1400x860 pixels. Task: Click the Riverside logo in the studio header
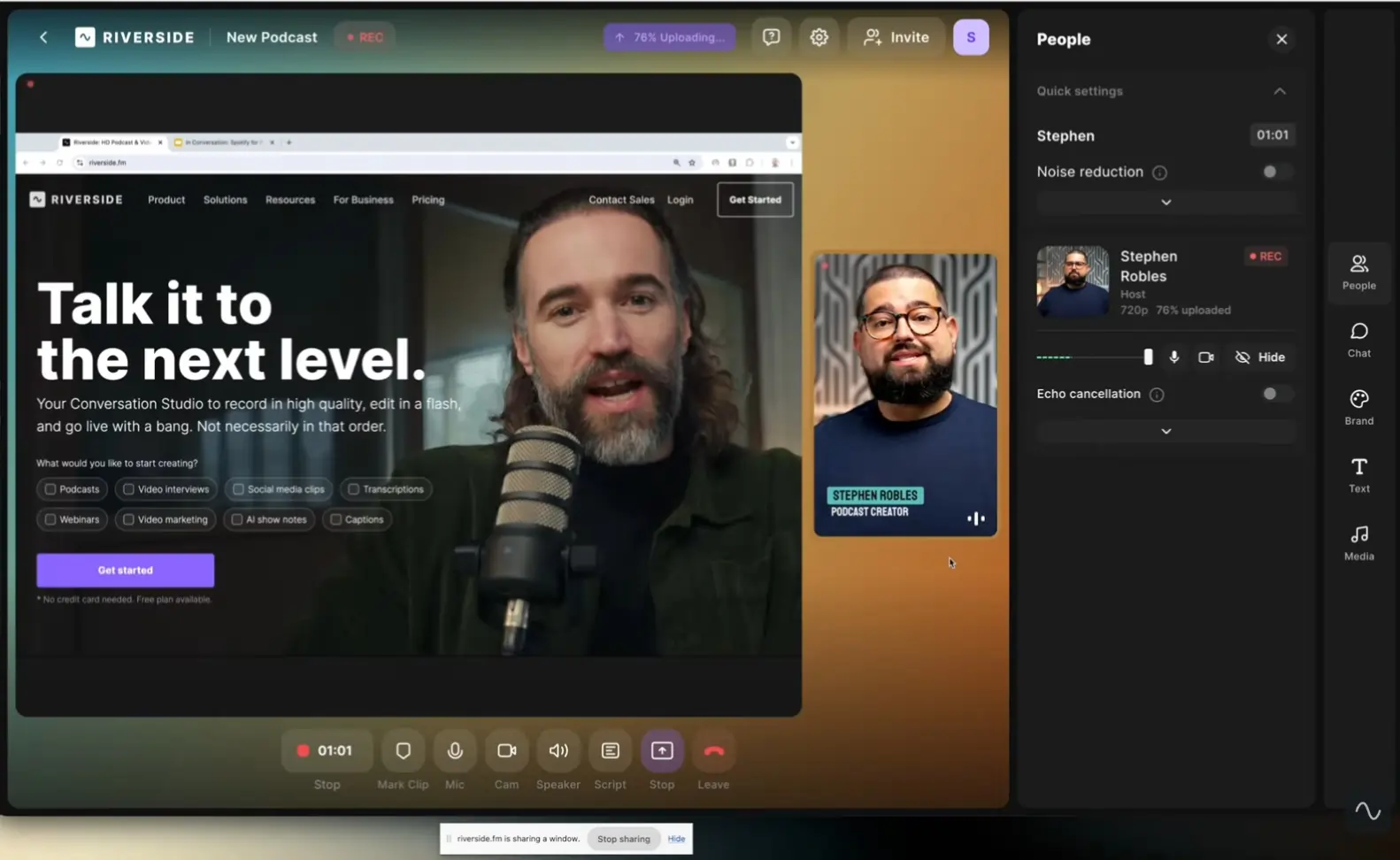(135, 37)
